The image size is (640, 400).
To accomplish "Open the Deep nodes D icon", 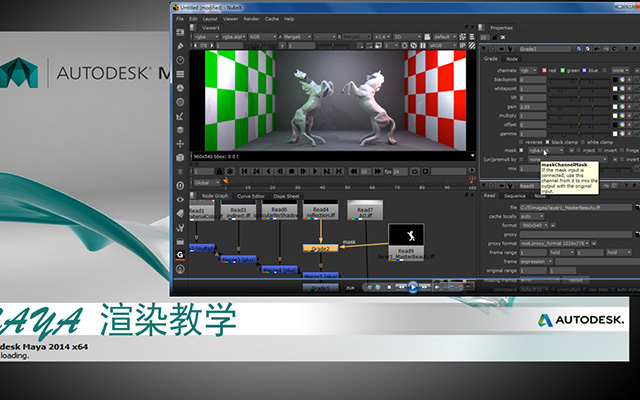I will [180, 185].
